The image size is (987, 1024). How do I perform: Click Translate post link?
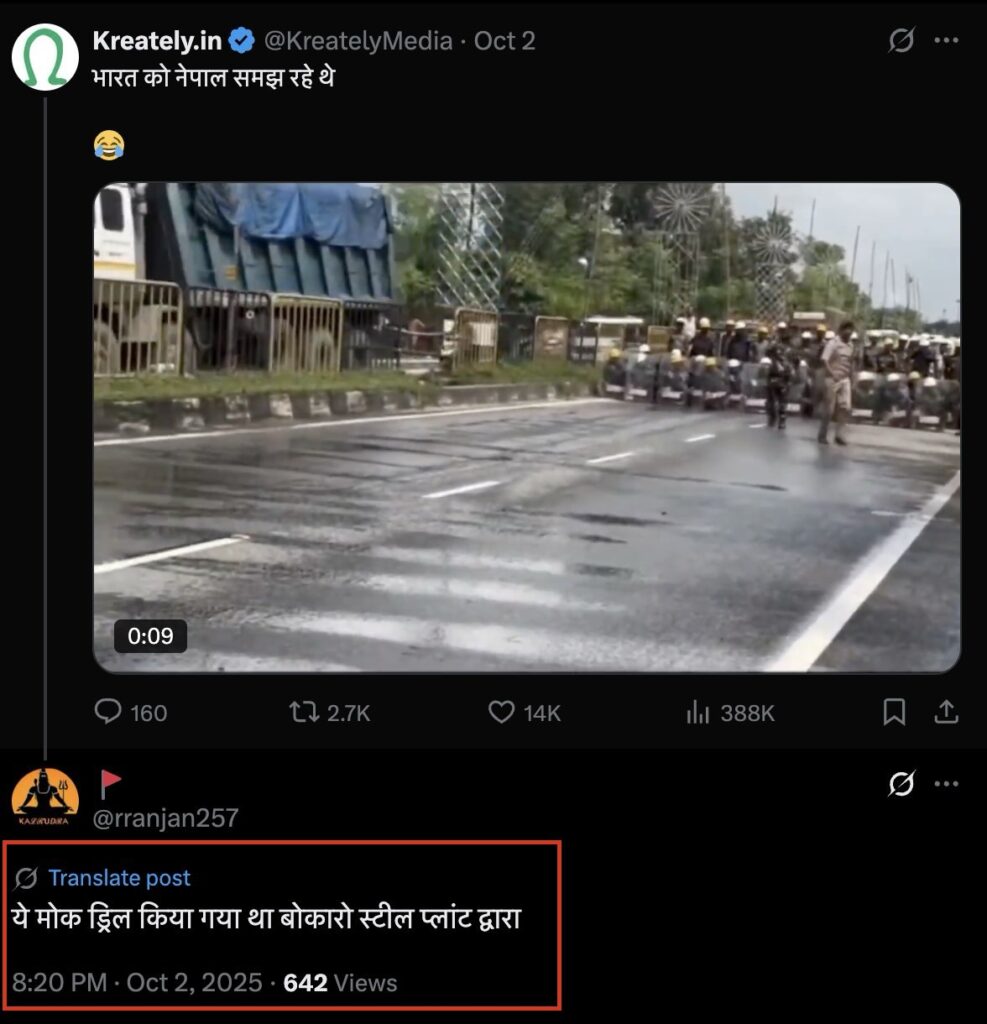coord(119,878)
